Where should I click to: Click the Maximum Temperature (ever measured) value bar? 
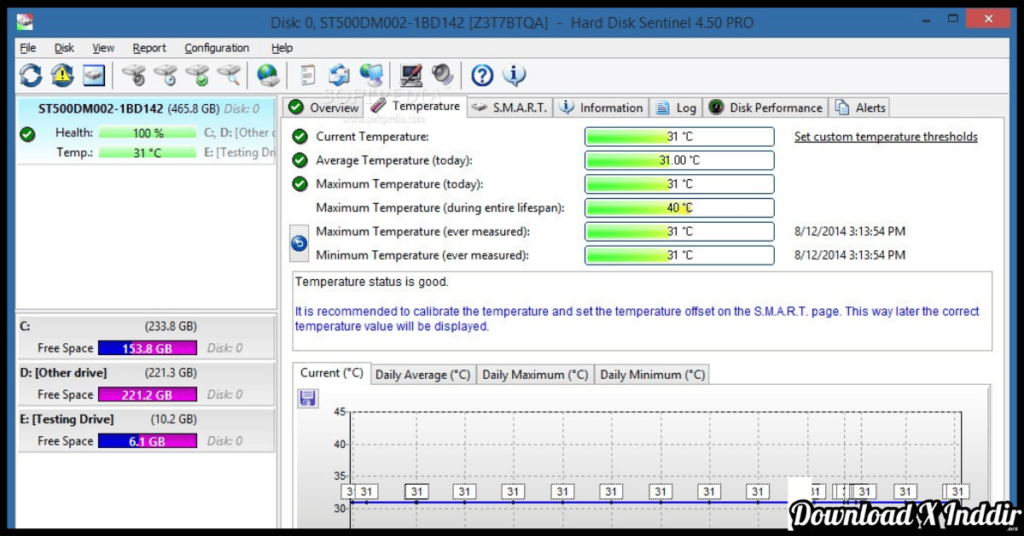(679, 231)
